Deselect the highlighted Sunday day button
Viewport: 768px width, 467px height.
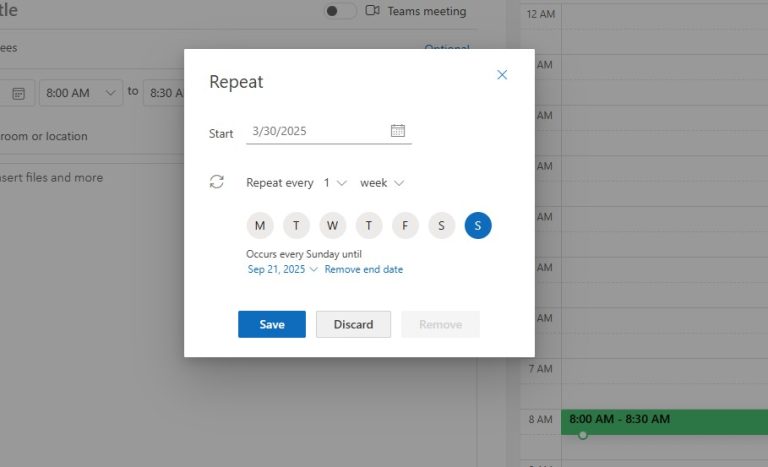(478, 225)
